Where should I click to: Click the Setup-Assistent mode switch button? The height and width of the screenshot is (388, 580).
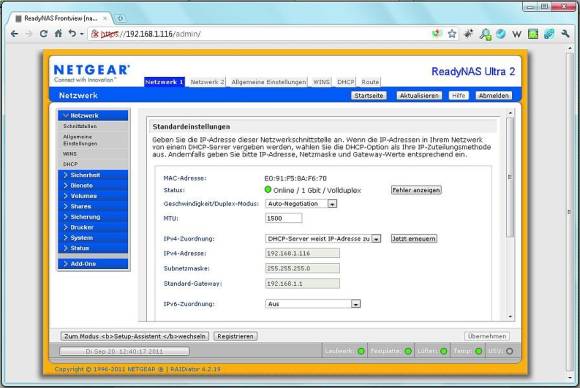[135, 336]
